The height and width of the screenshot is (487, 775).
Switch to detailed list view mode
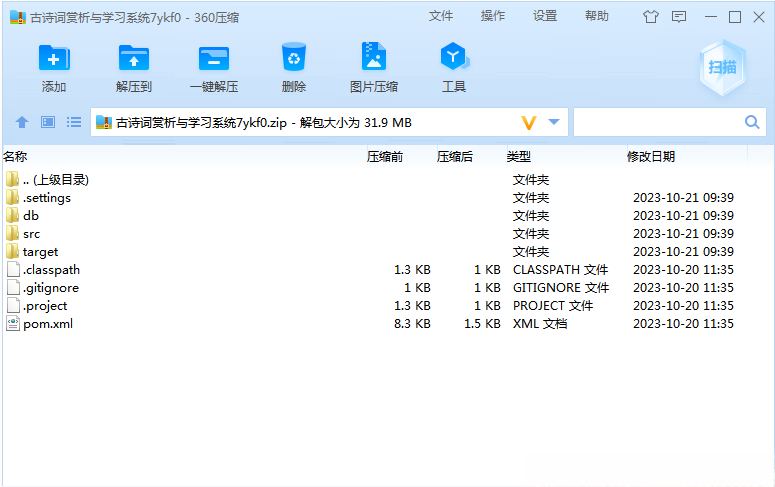[74, 122]
